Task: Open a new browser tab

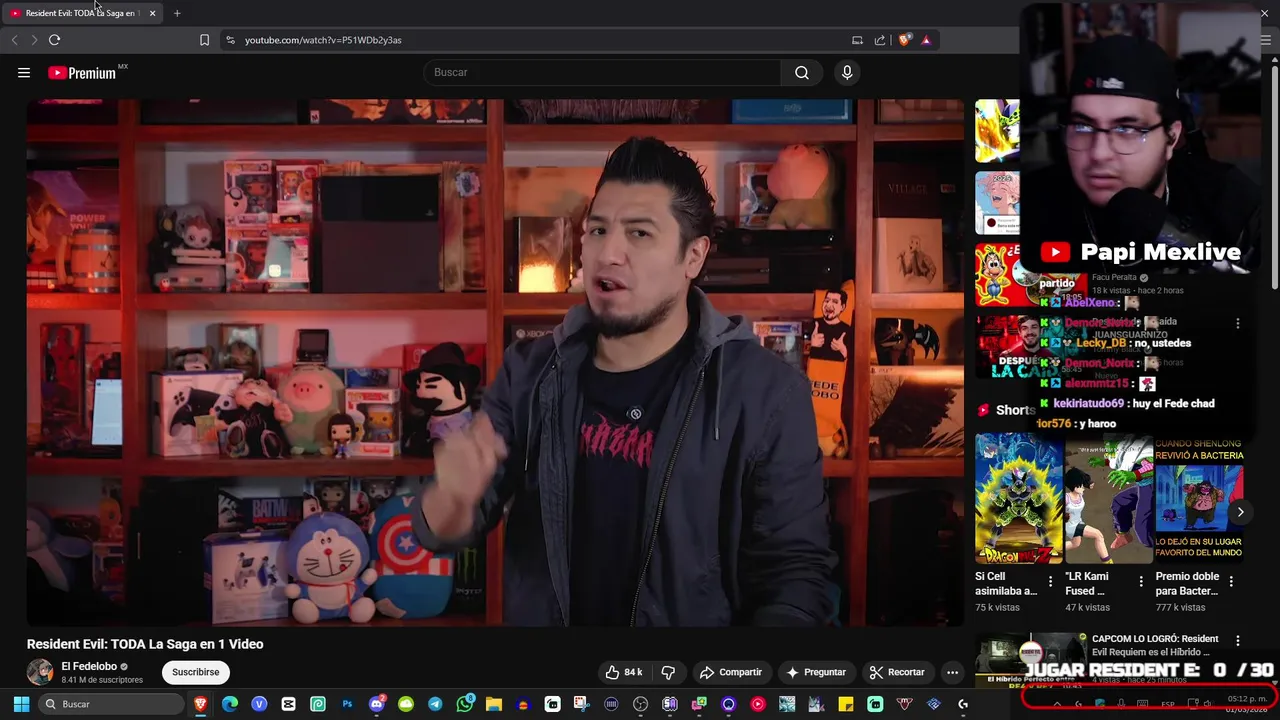Action: (177, 13)
